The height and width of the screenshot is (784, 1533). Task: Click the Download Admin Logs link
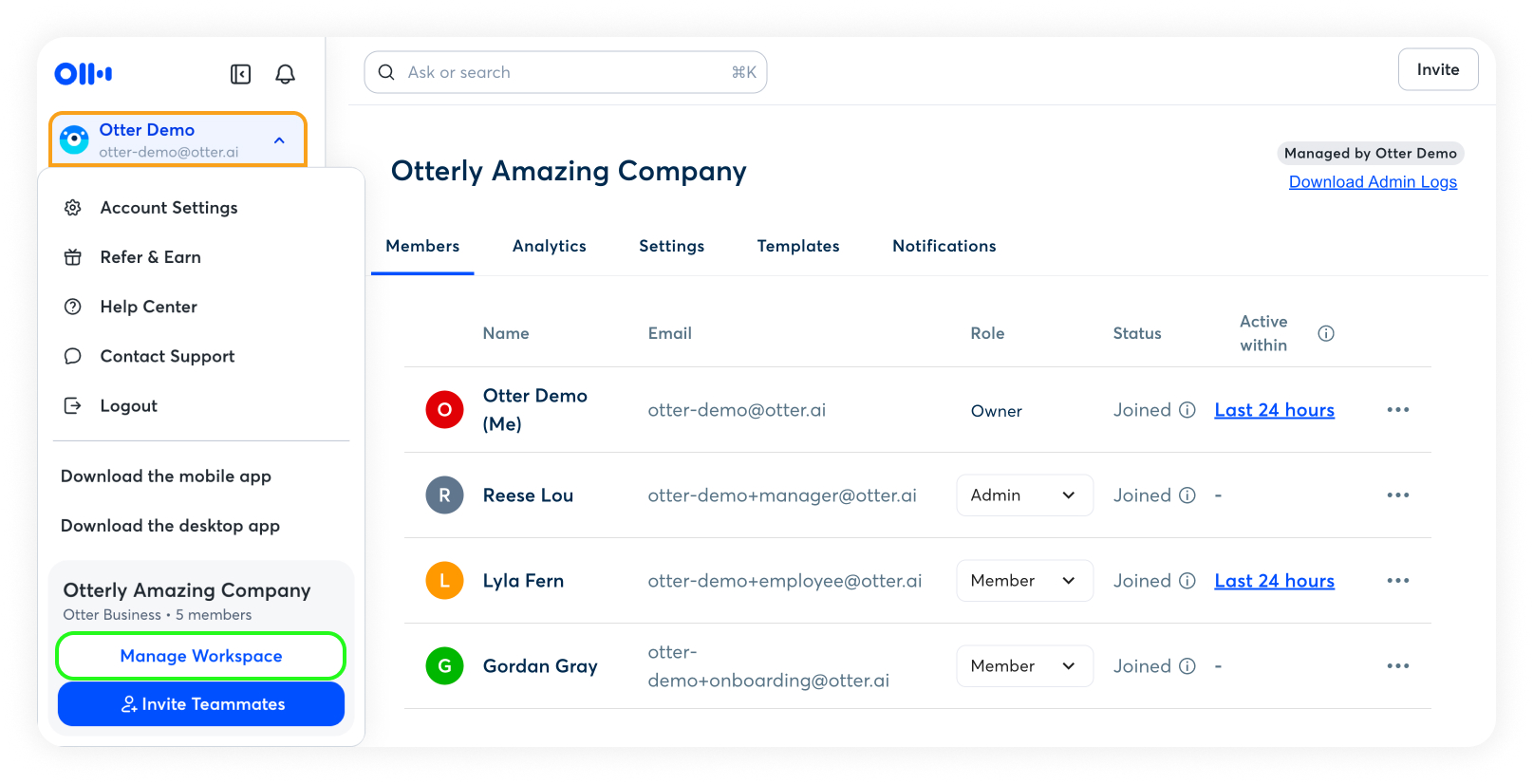click(x=1372, y=182)
